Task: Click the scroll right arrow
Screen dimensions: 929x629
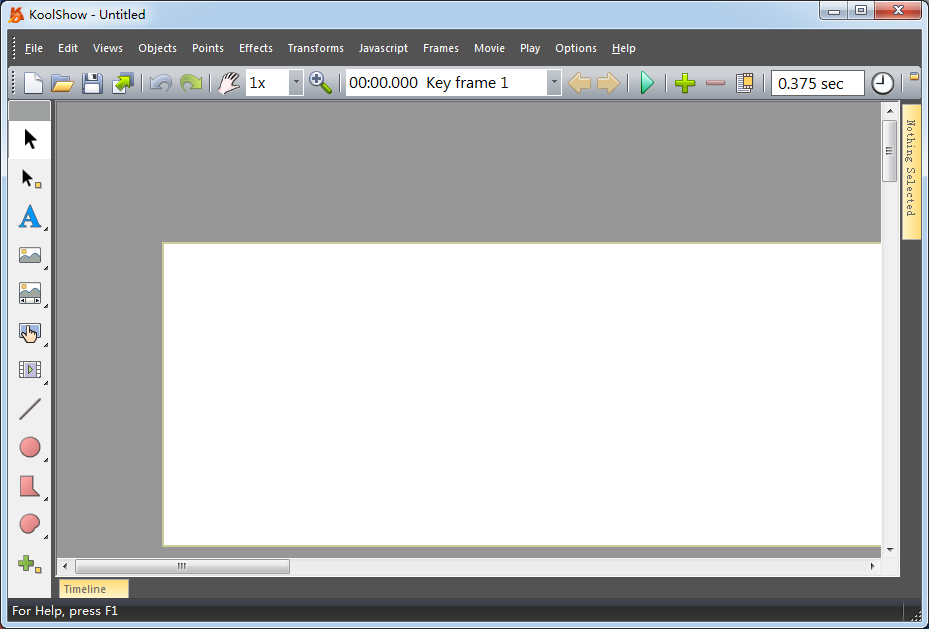Action: (872, 566)
